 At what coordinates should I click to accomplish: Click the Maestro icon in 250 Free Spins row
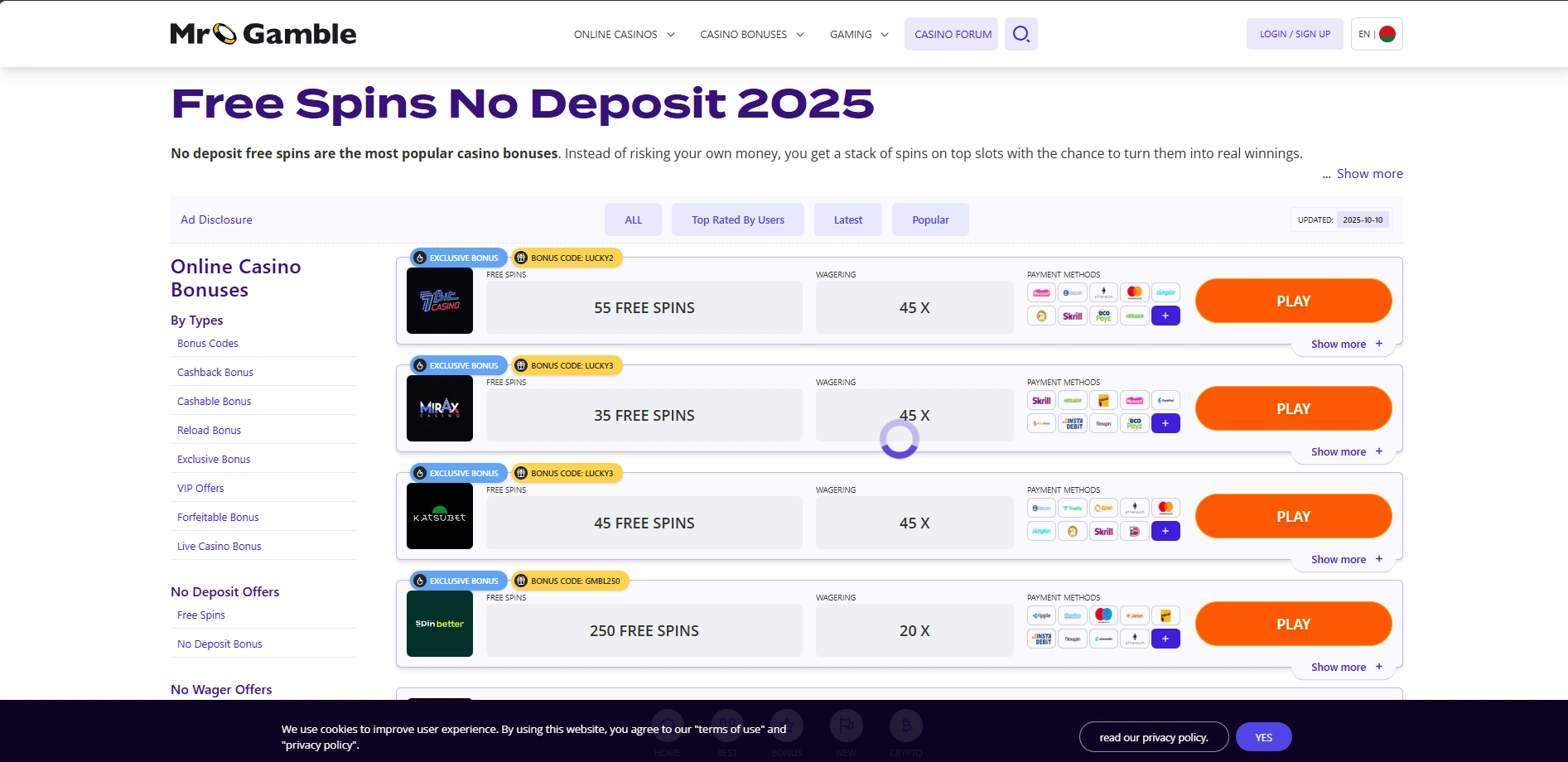(x=1103, y=615)
